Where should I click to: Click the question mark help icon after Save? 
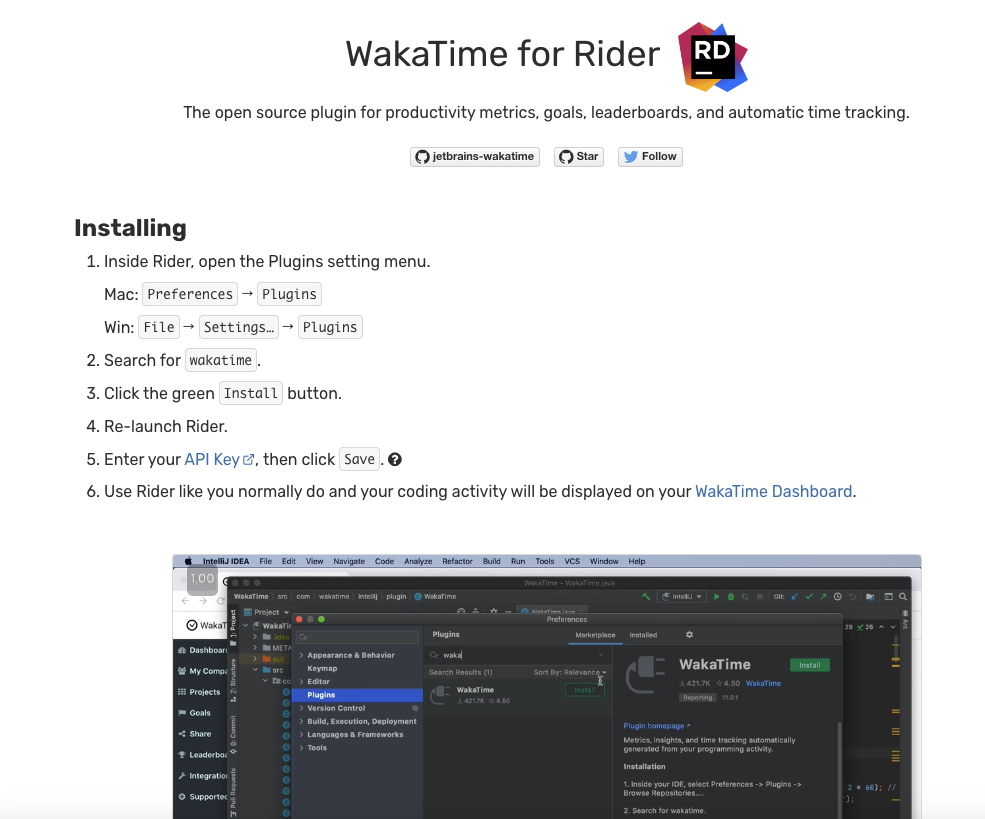click(395, 460)
